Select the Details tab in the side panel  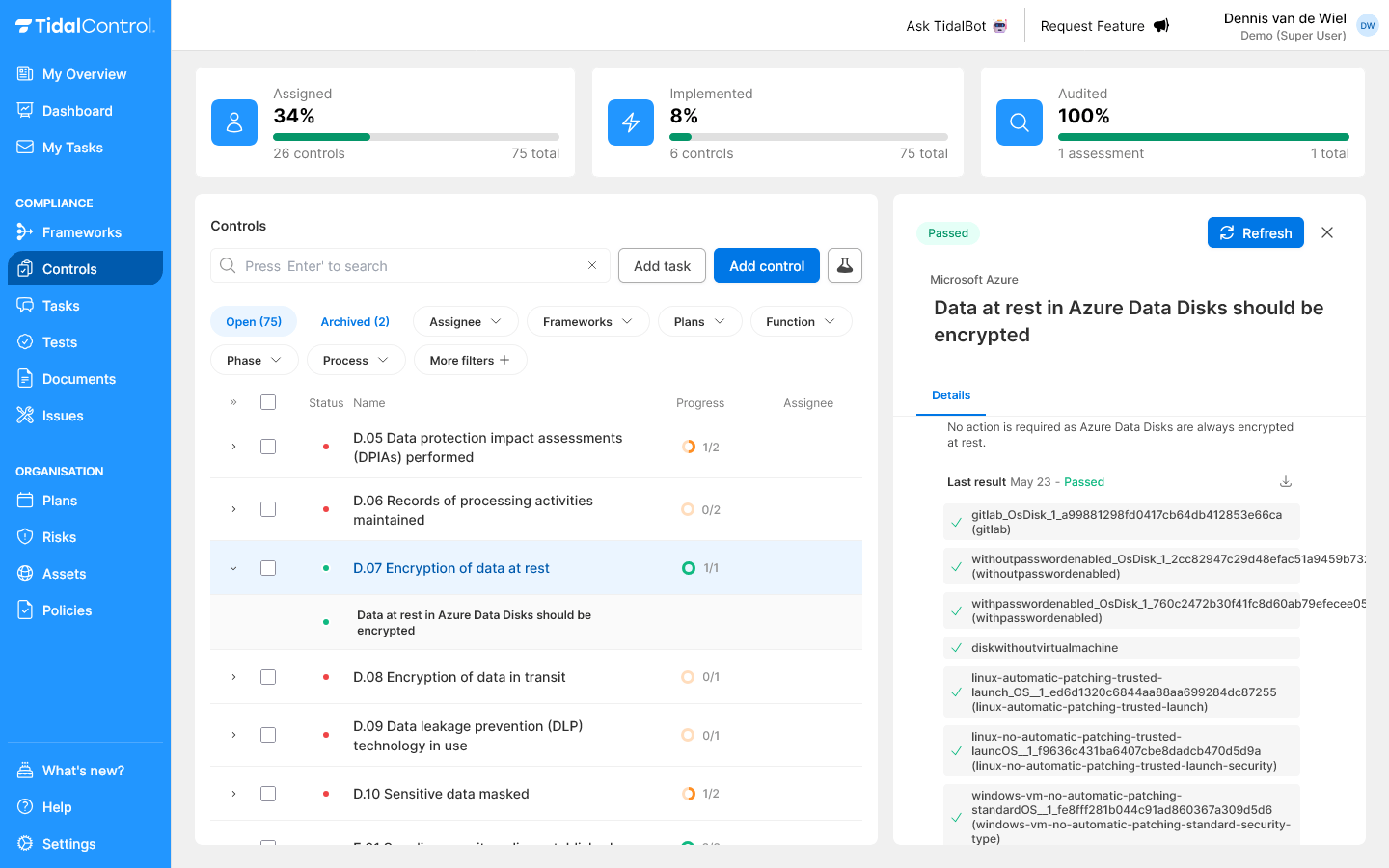pos(951,395)
